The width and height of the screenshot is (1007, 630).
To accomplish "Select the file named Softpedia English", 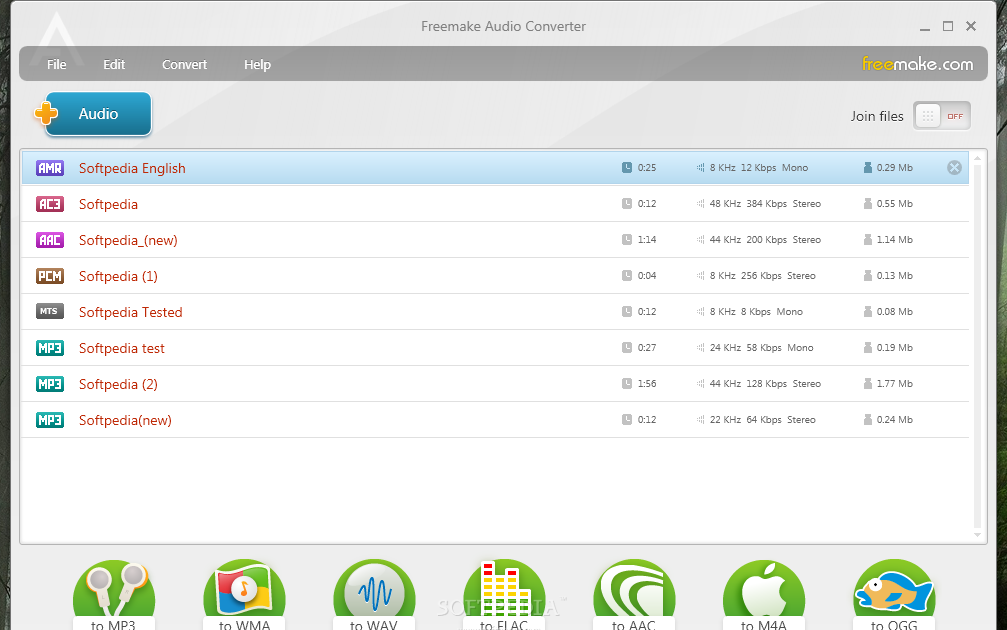I will [132, 168].
